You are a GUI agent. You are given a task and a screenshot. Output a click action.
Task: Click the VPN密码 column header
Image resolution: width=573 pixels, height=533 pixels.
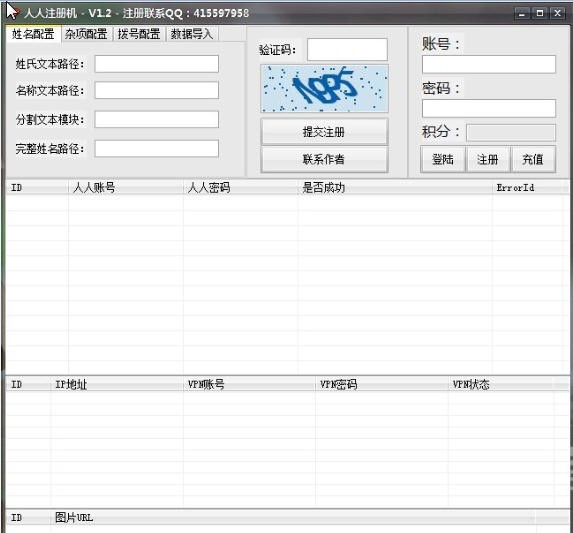point(382,384)
